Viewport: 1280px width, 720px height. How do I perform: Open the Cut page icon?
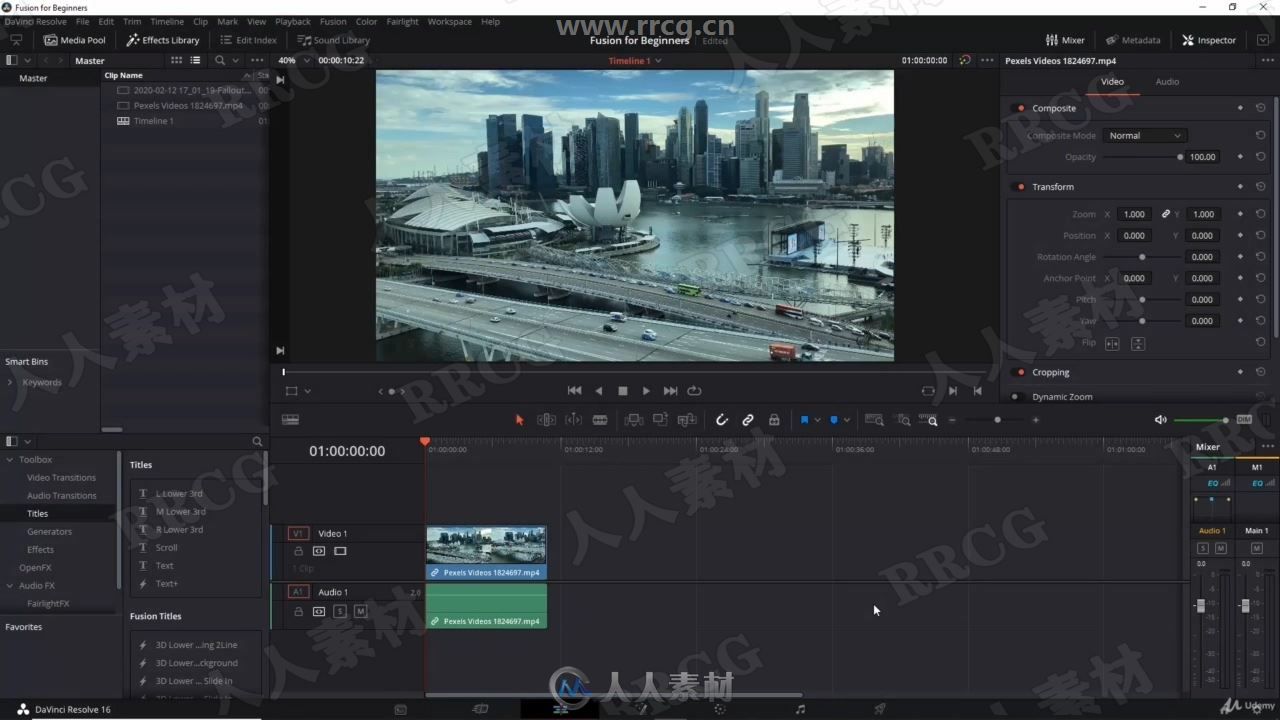tap(480, 709)
